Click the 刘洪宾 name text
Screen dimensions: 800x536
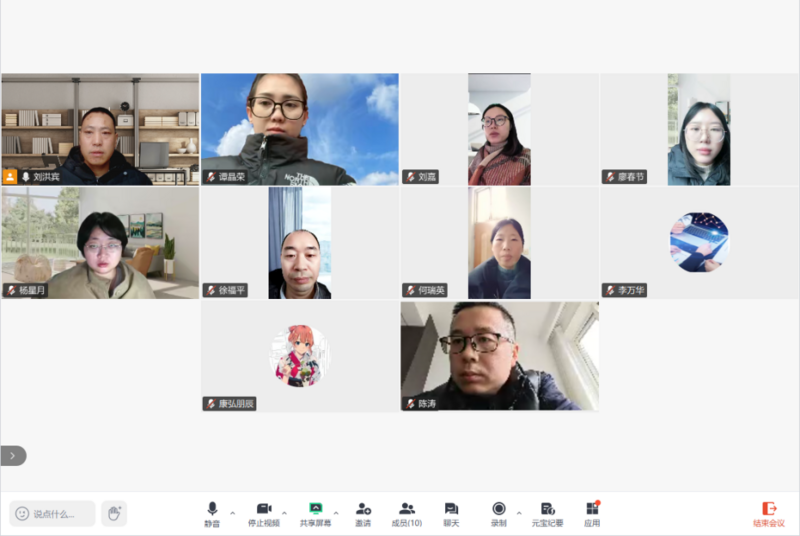[46, 177]
